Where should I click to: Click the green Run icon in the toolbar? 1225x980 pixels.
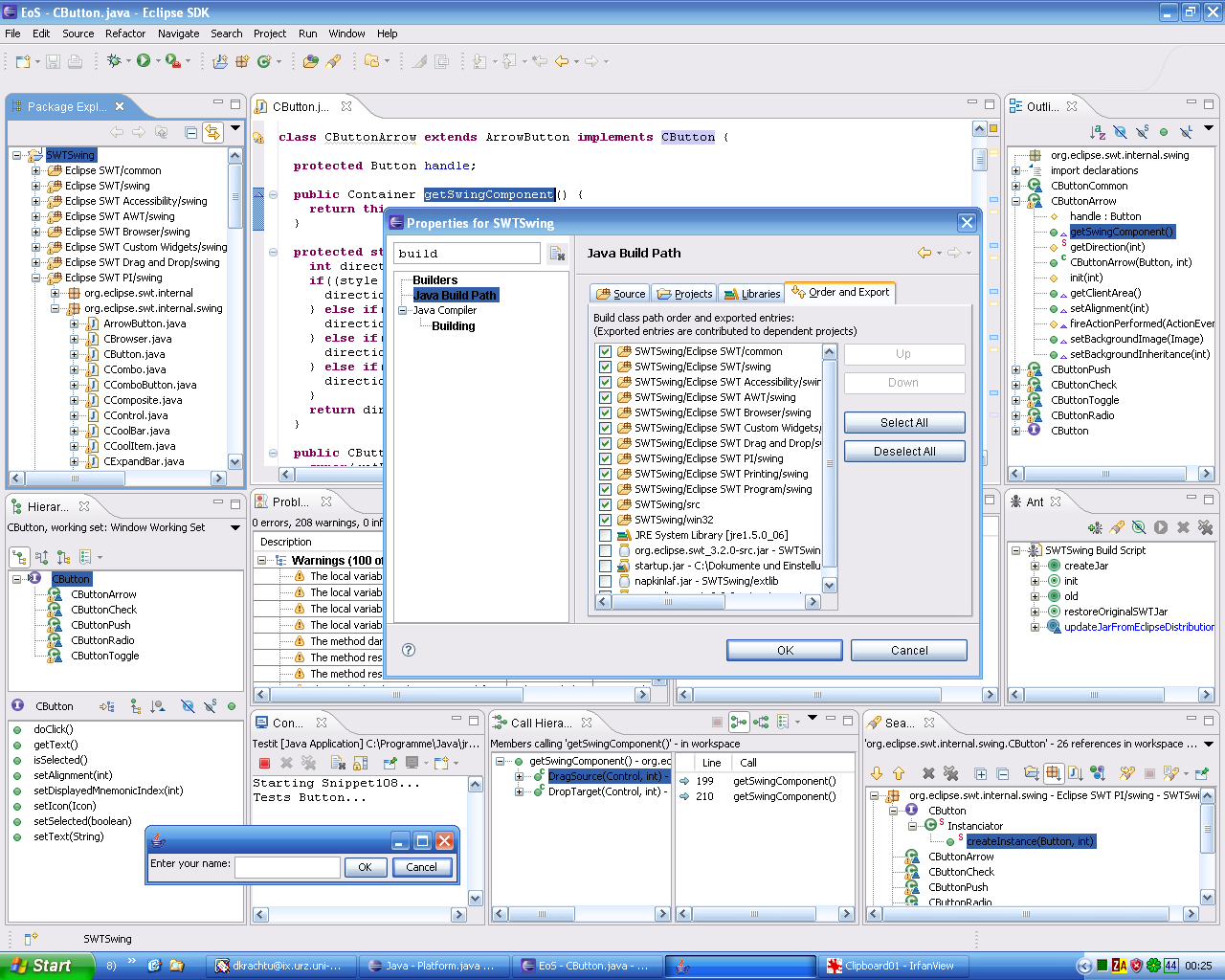(x=144, y=60)
